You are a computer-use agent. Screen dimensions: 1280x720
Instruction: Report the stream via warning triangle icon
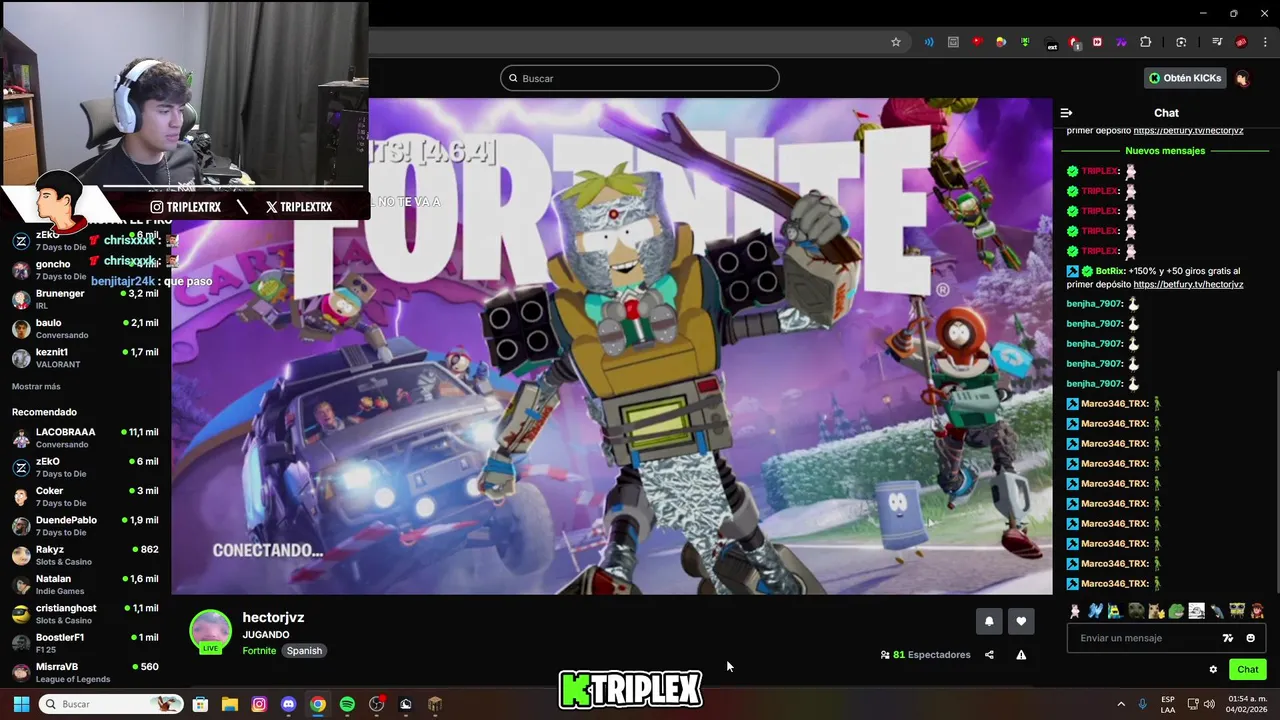[x=1021, y=655]
